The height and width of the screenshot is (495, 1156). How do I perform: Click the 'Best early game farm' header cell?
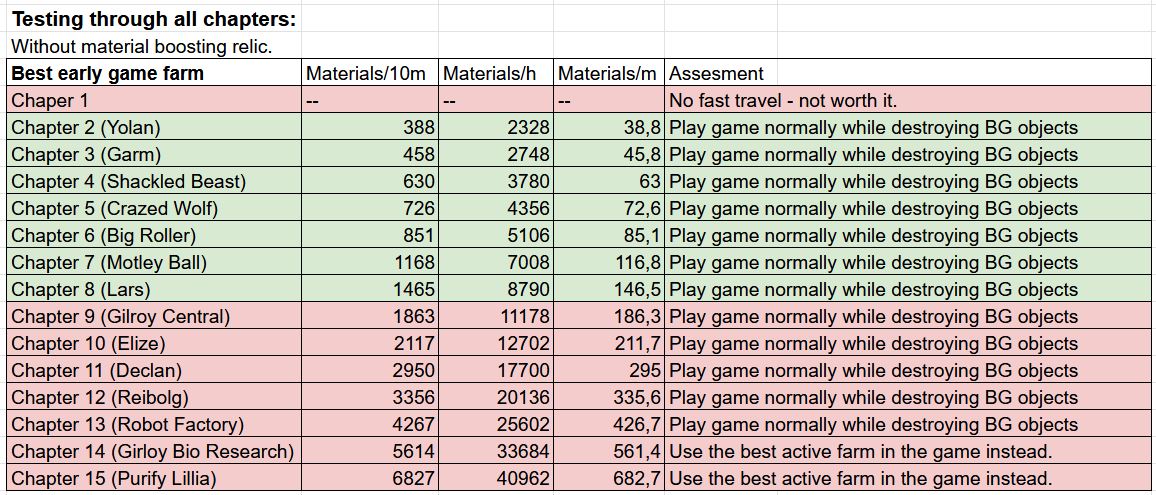click(x=107, y=73)
